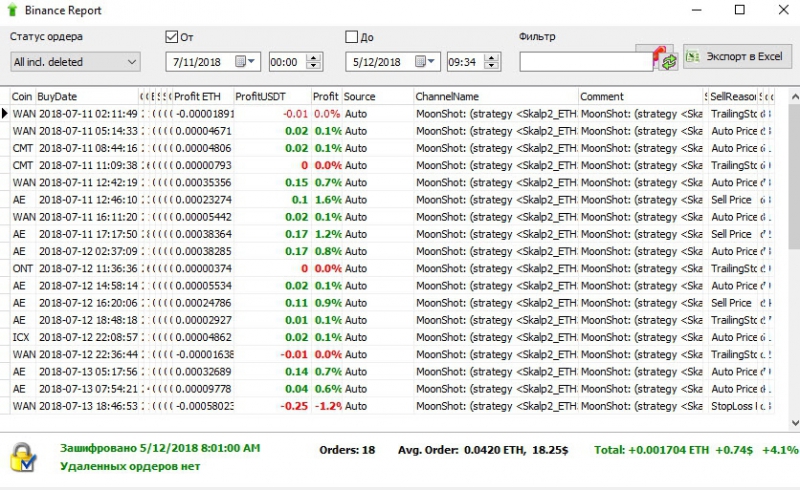Expand the 5/12/2018 date picker arrow
The width and height of the screenshot is (800, 490).
(431, 61)
